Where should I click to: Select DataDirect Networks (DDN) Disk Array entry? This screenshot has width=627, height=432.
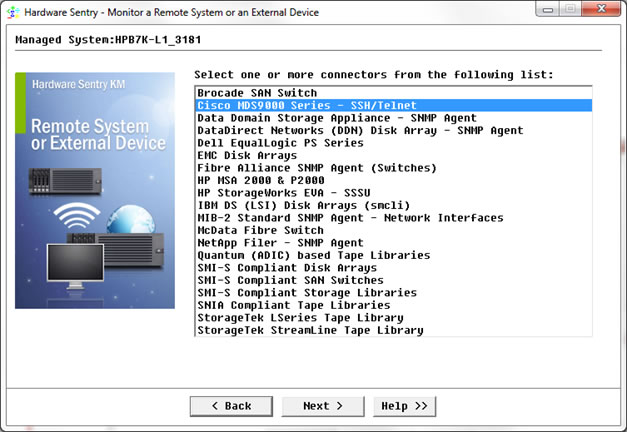(360, 130)
